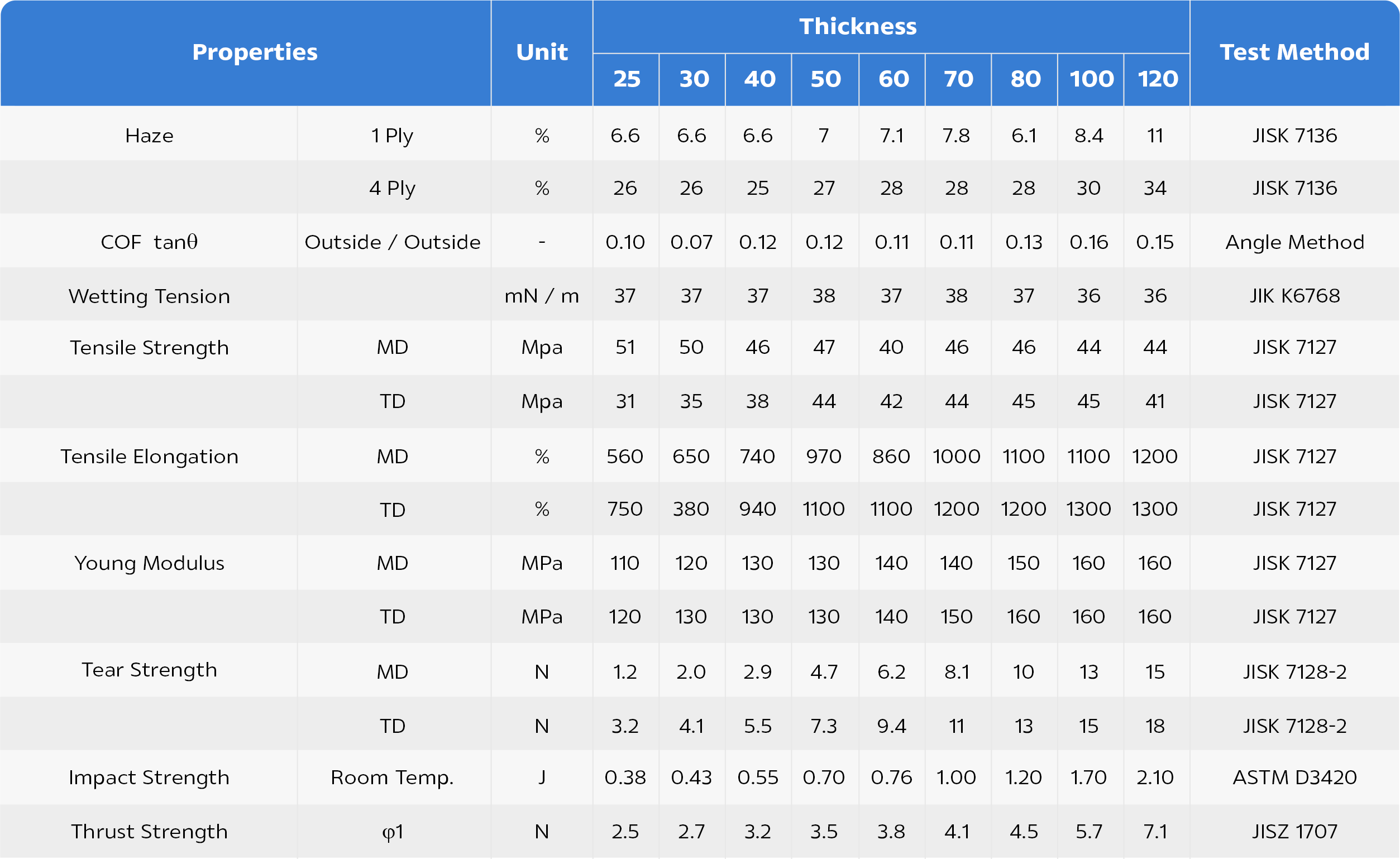Select the 25 thickness column header

(627, 79)
